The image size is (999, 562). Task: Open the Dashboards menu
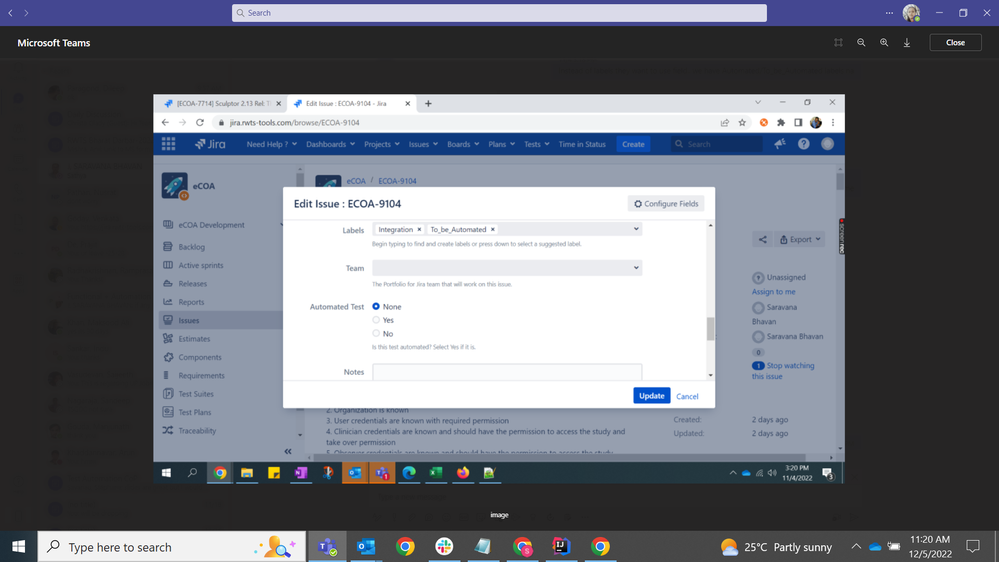click(x=330, y=144)
